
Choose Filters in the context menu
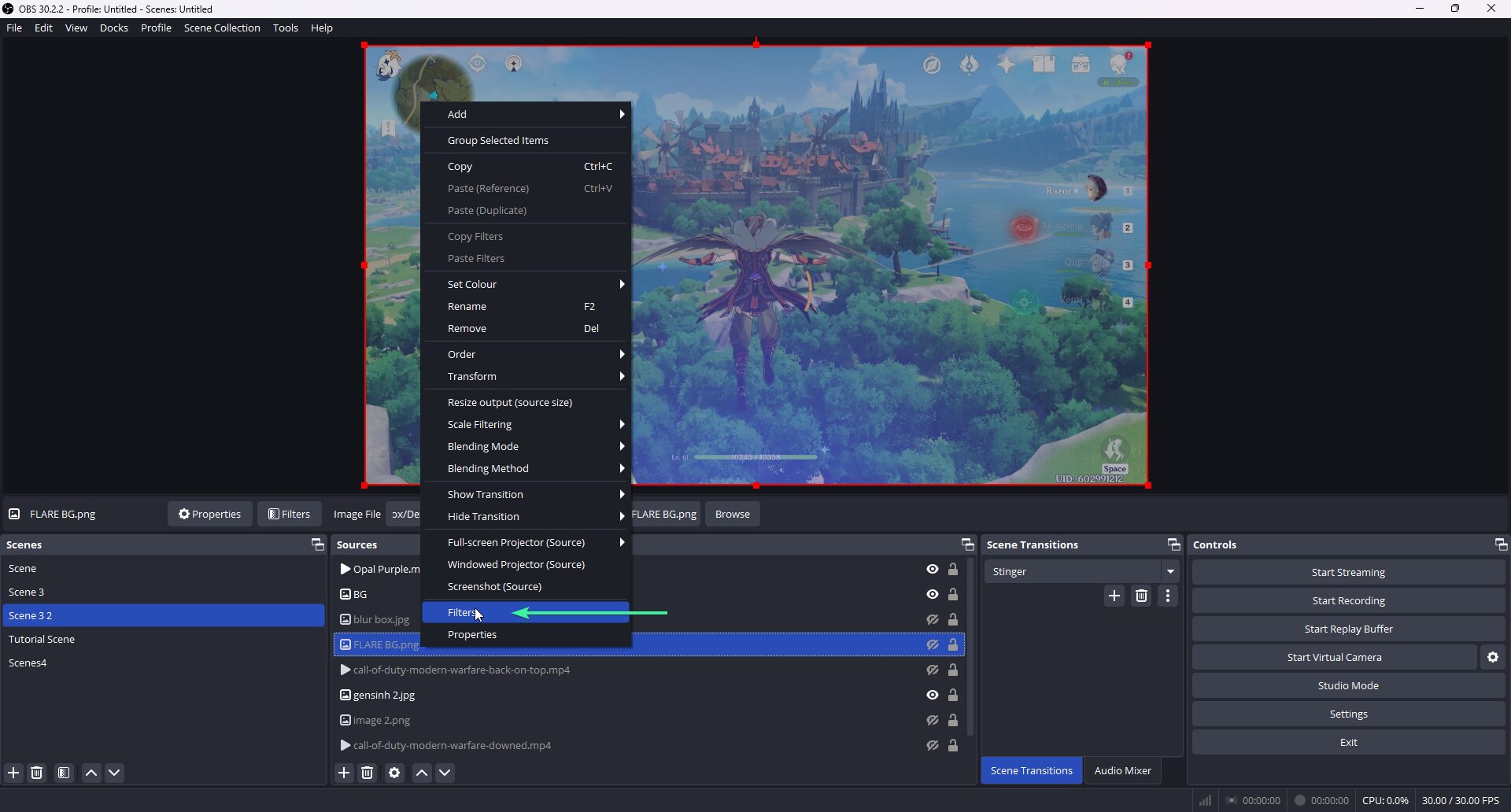pos(526,612)
